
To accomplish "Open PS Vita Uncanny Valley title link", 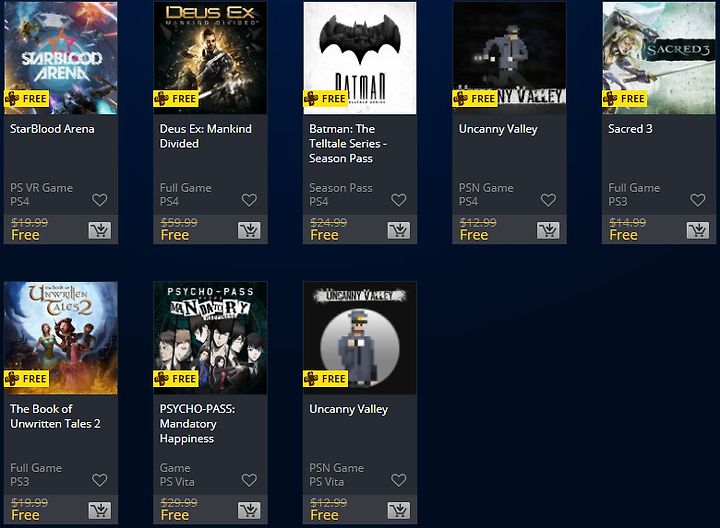I will (349, 409).
